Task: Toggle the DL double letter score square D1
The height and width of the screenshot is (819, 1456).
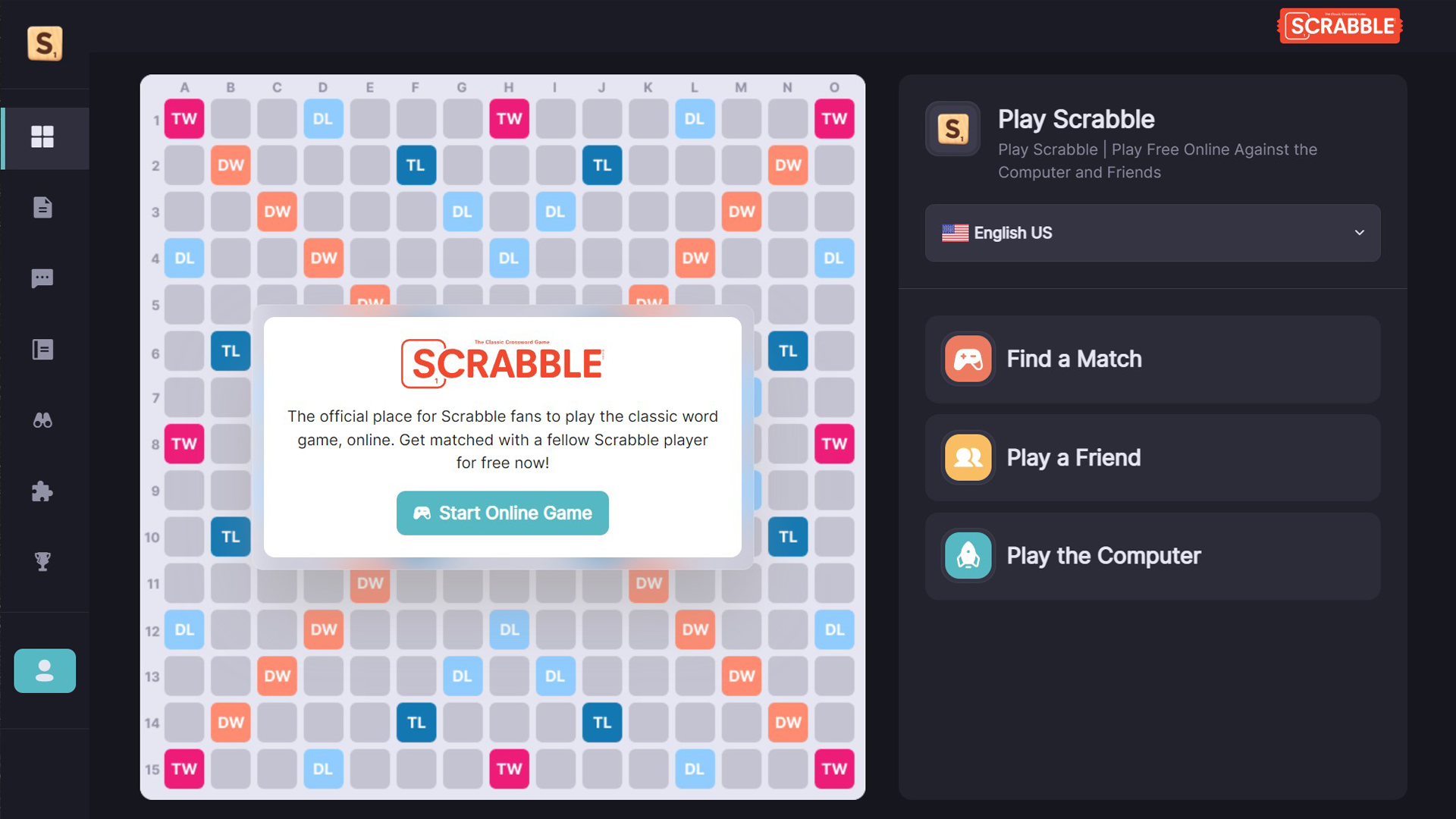Action: click(x=322, y=118)
